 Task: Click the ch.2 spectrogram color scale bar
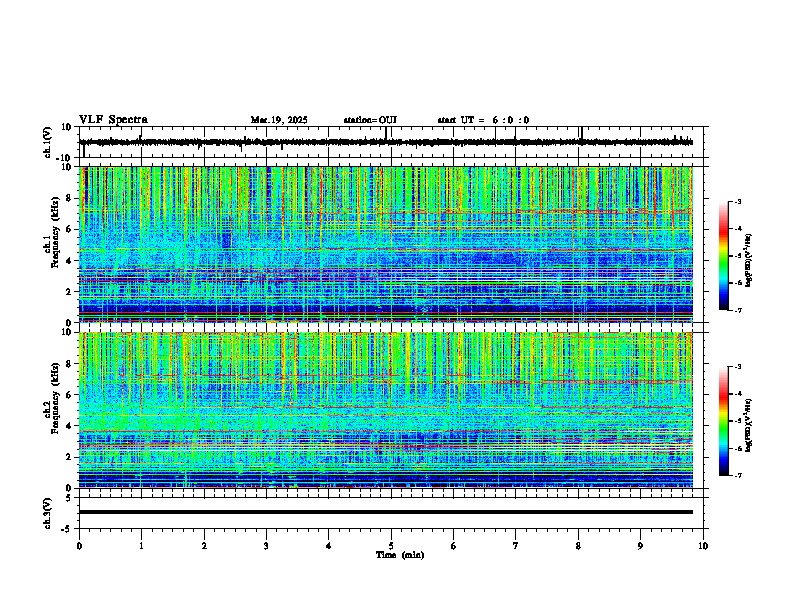tap(724, 421)
